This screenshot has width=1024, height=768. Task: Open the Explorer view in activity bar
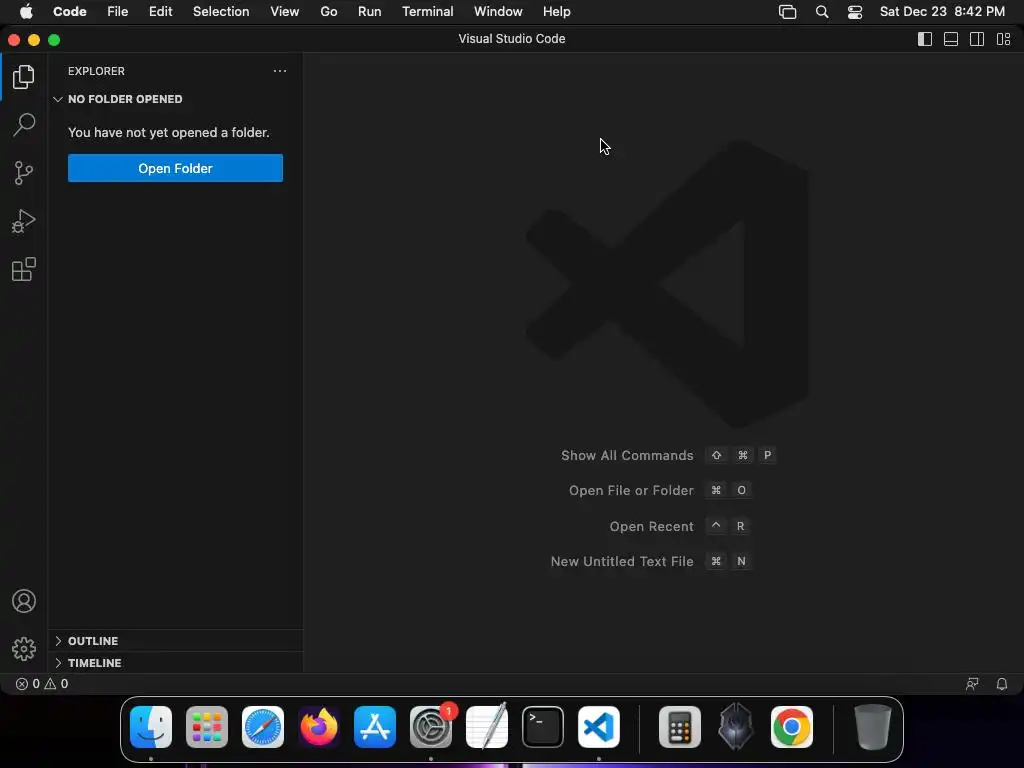(x=24, y=77)
